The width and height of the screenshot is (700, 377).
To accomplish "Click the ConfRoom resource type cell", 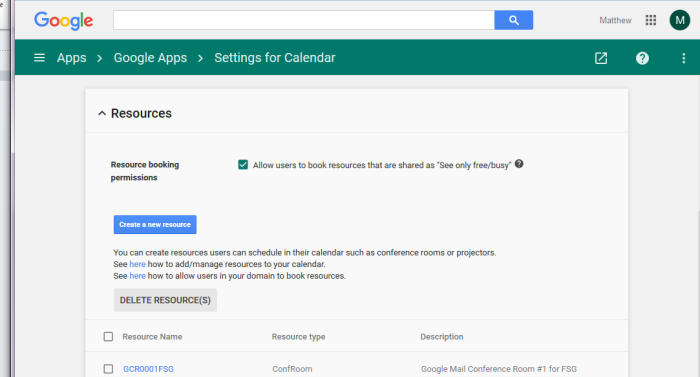I will [292, 369].
